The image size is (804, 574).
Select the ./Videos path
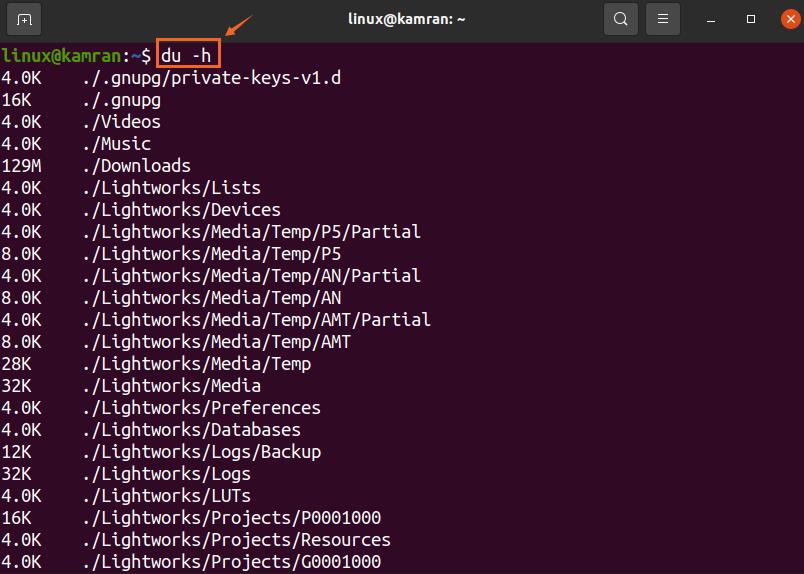122,122
